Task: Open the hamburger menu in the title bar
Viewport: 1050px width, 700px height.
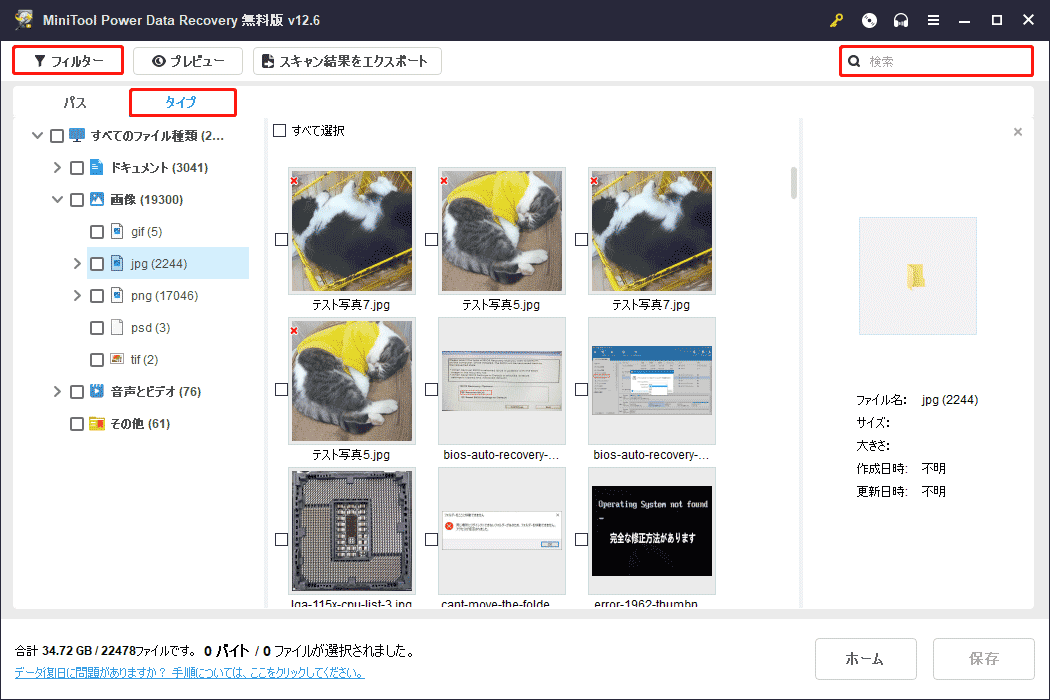Action: pos(933,19)
